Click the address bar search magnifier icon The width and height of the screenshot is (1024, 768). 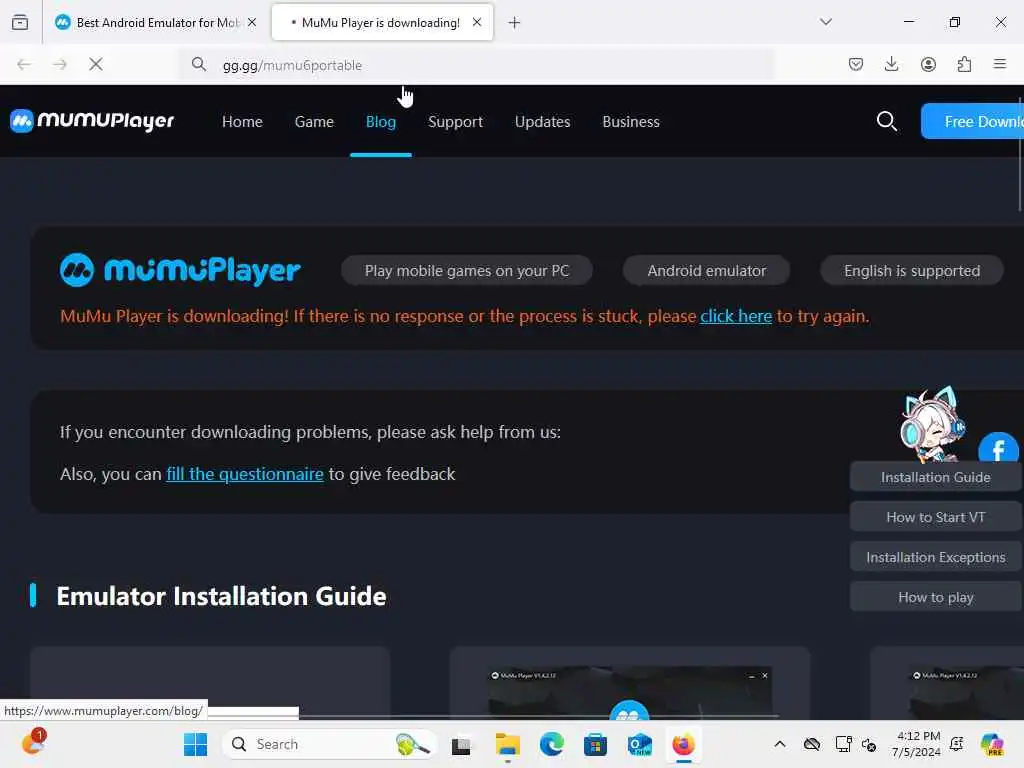click(x=199, y=64)
